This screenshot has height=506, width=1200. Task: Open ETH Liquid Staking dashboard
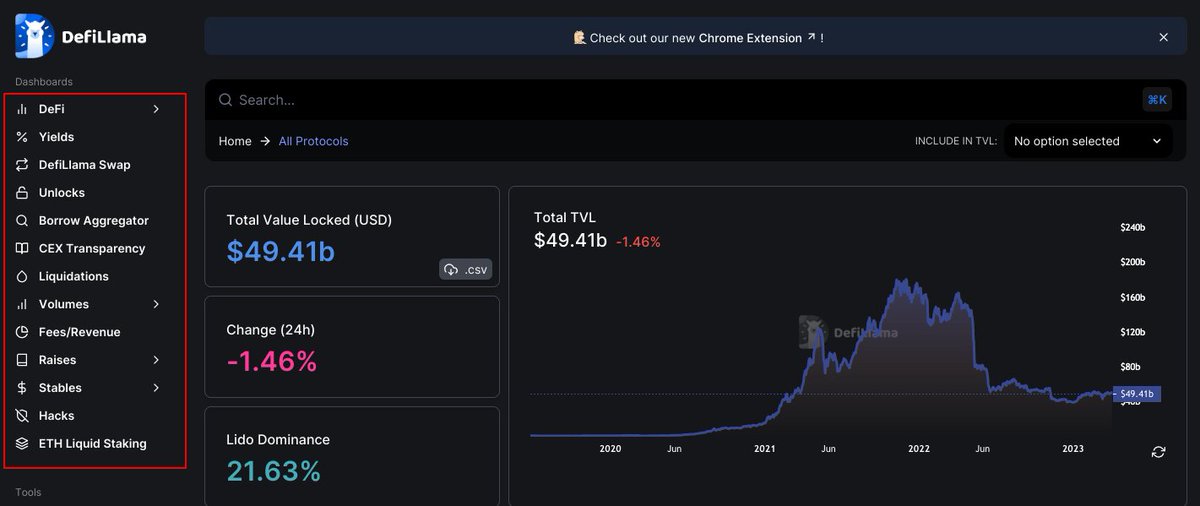click(x=93, y=444)
